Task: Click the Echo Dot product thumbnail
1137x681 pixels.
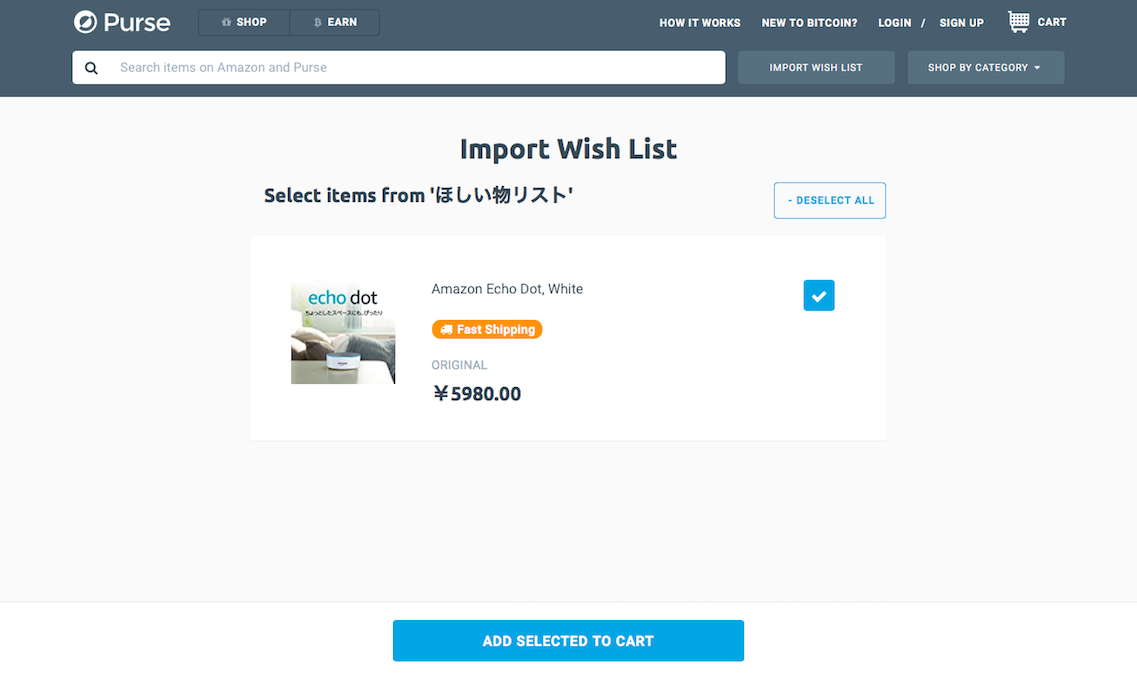Action: tap(343, 333)
